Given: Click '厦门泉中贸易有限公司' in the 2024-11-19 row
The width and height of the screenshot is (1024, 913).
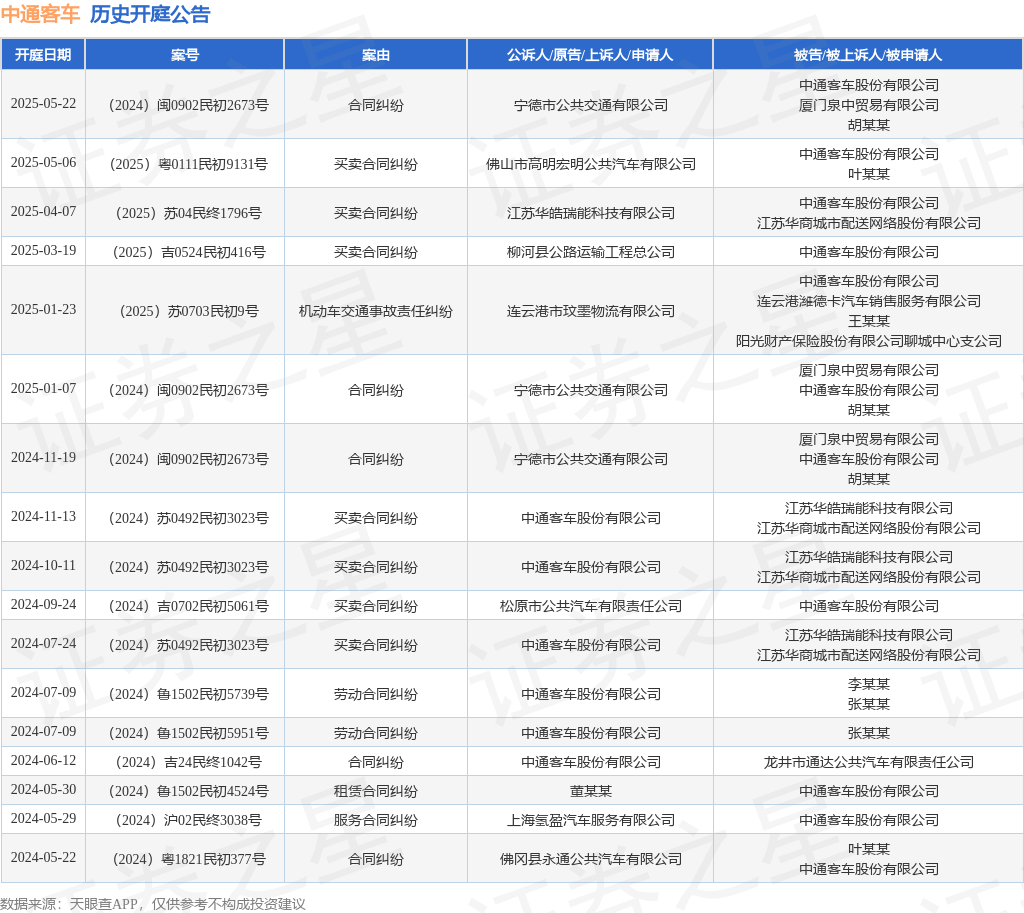Looking at the screenshot, I should pos(869,440).
